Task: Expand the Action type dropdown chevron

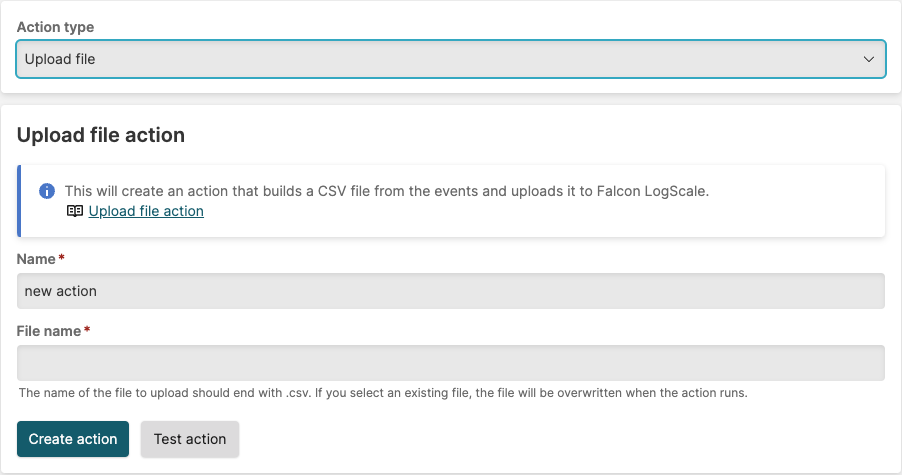Action: pyautogui.click(x=869, y=59)
